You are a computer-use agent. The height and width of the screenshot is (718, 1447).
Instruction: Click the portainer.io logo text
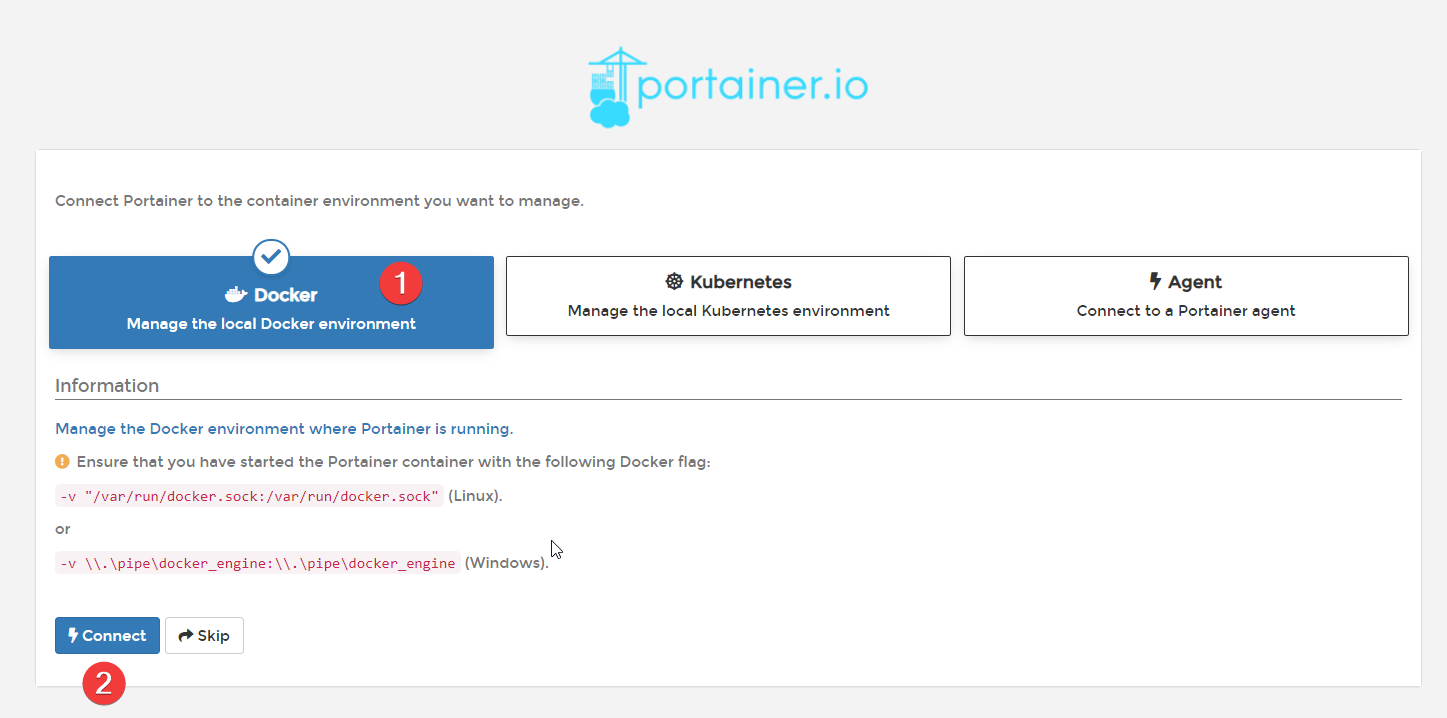(x=752, y=87)
